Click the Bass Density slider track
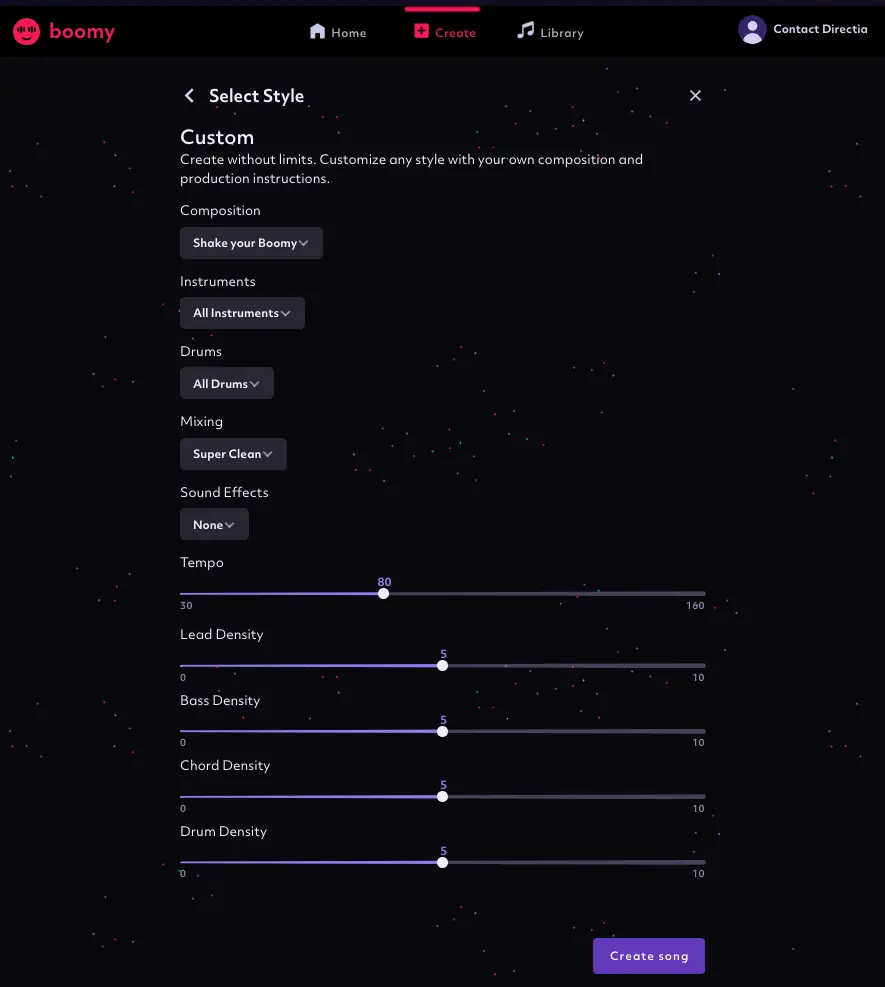Screen dimensions: 885x987 [442, 731]
